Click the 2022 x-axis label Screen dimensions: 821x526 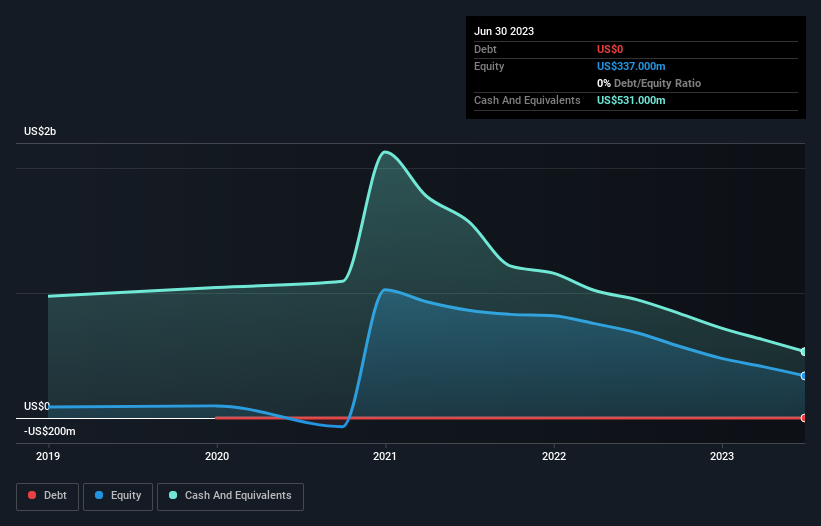554,456
